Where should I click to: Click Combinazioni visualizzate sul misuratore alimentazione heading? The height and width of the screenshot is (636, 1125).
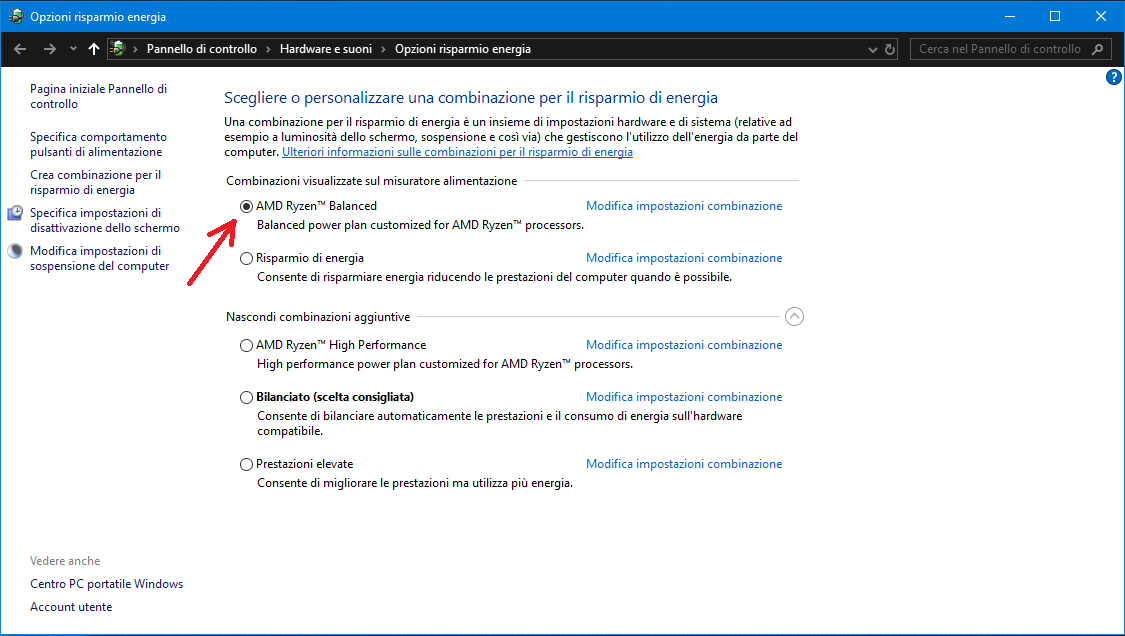(x=372, y=181)
